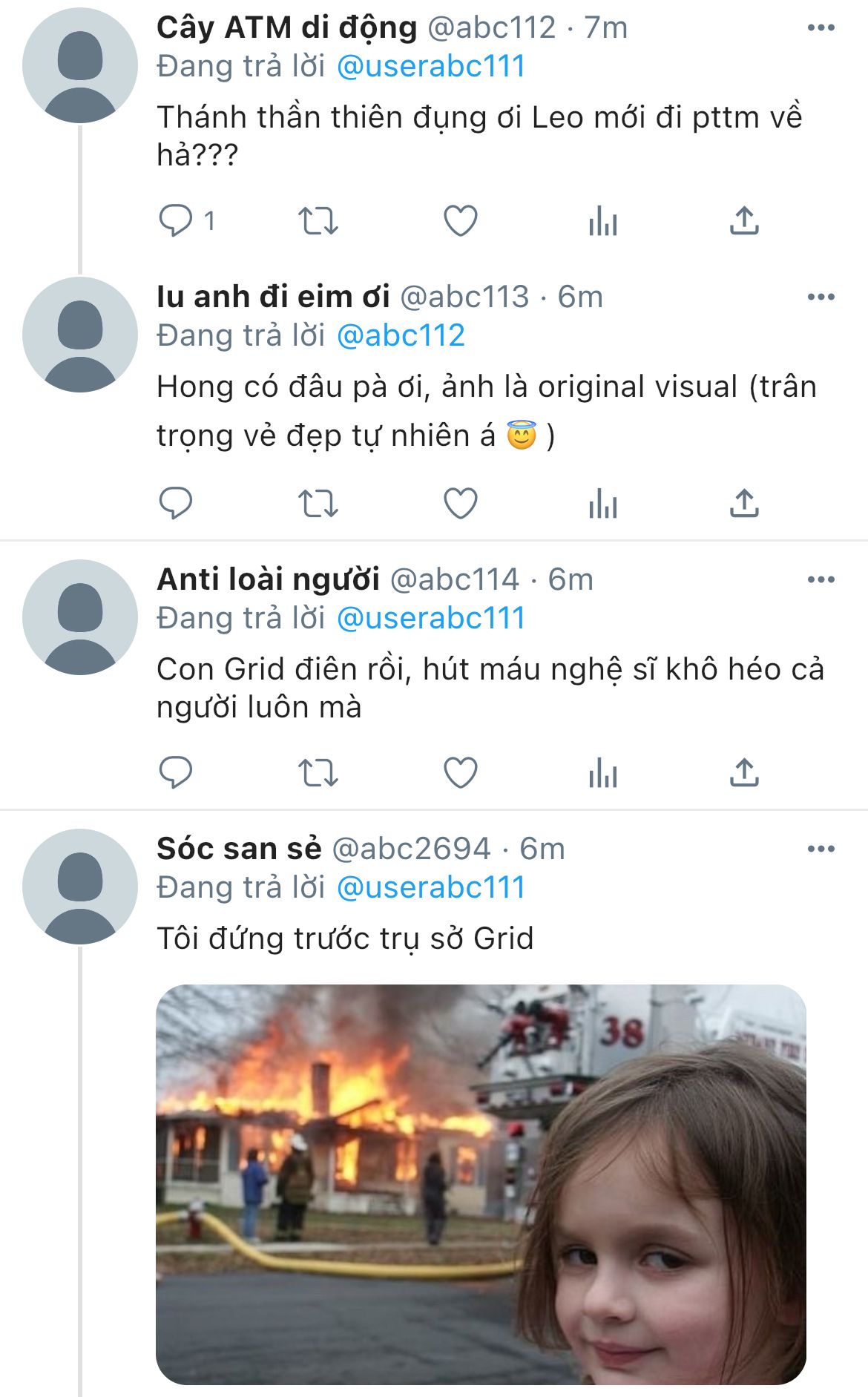Expand more options on Sóc san sẻ's tweet
868x1397 pixels.
[x=821, y=849]
